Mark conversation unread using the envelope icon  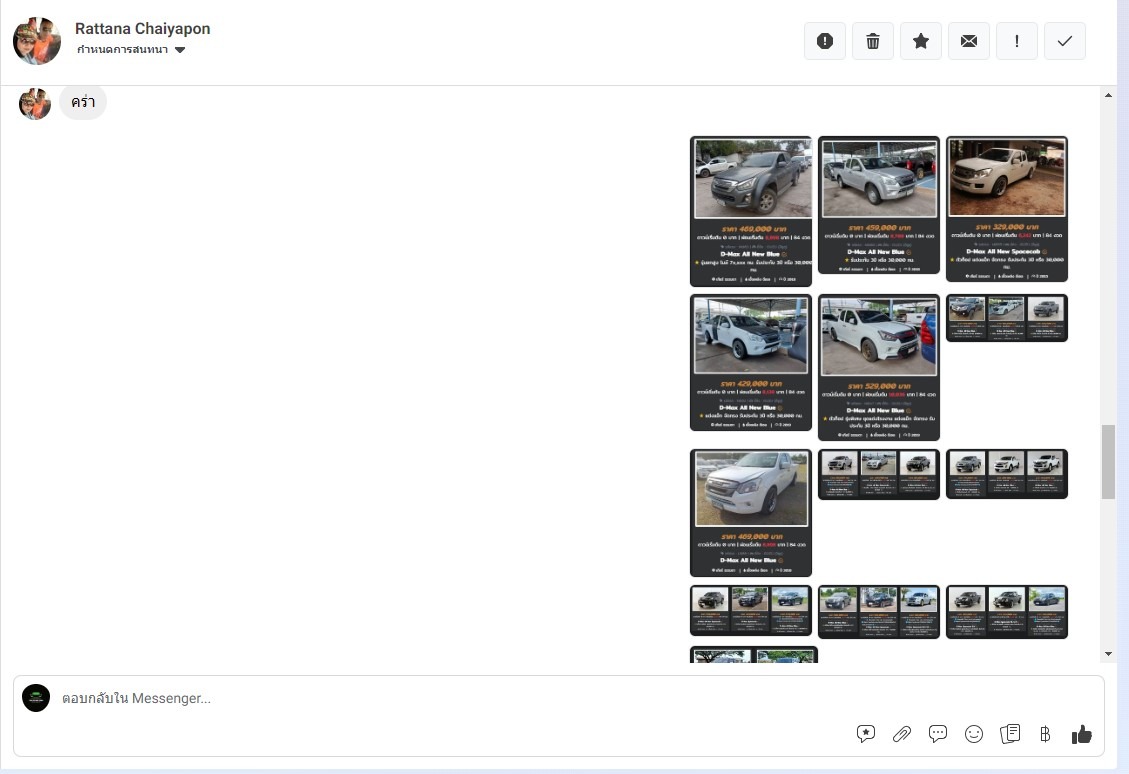(x=969, y=41)
